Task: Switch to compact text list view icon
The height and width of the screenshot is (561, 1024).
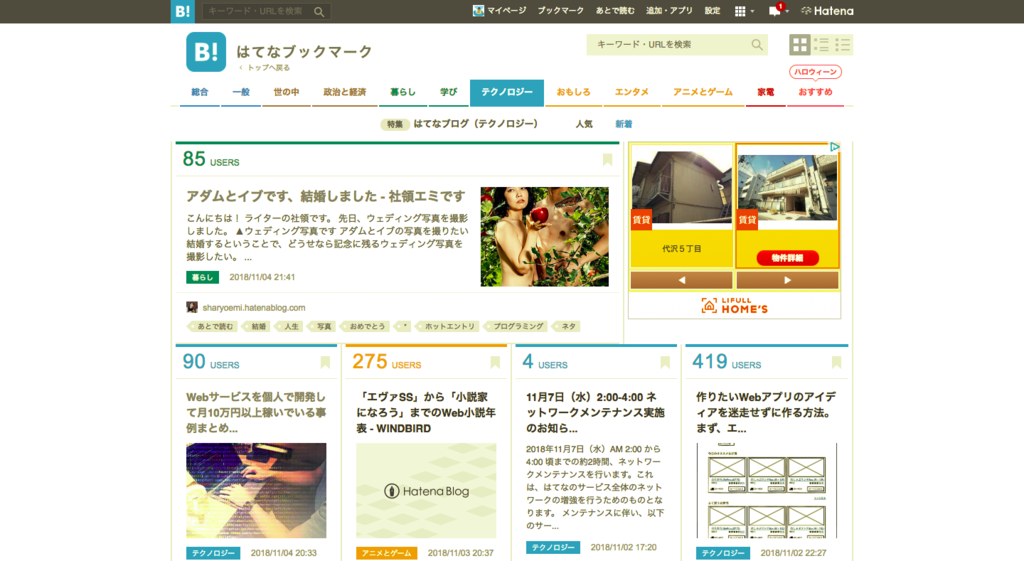Action: [842, 44]
